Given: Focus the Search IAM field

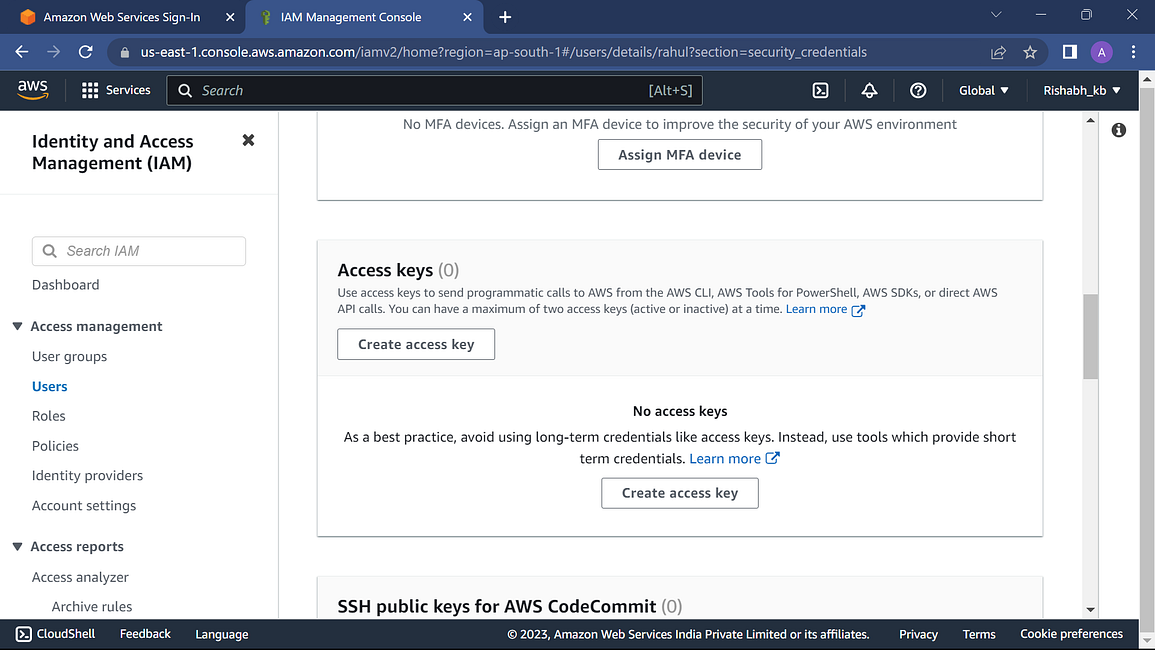Looking at the screenshot, I should (x=138, y=251).
